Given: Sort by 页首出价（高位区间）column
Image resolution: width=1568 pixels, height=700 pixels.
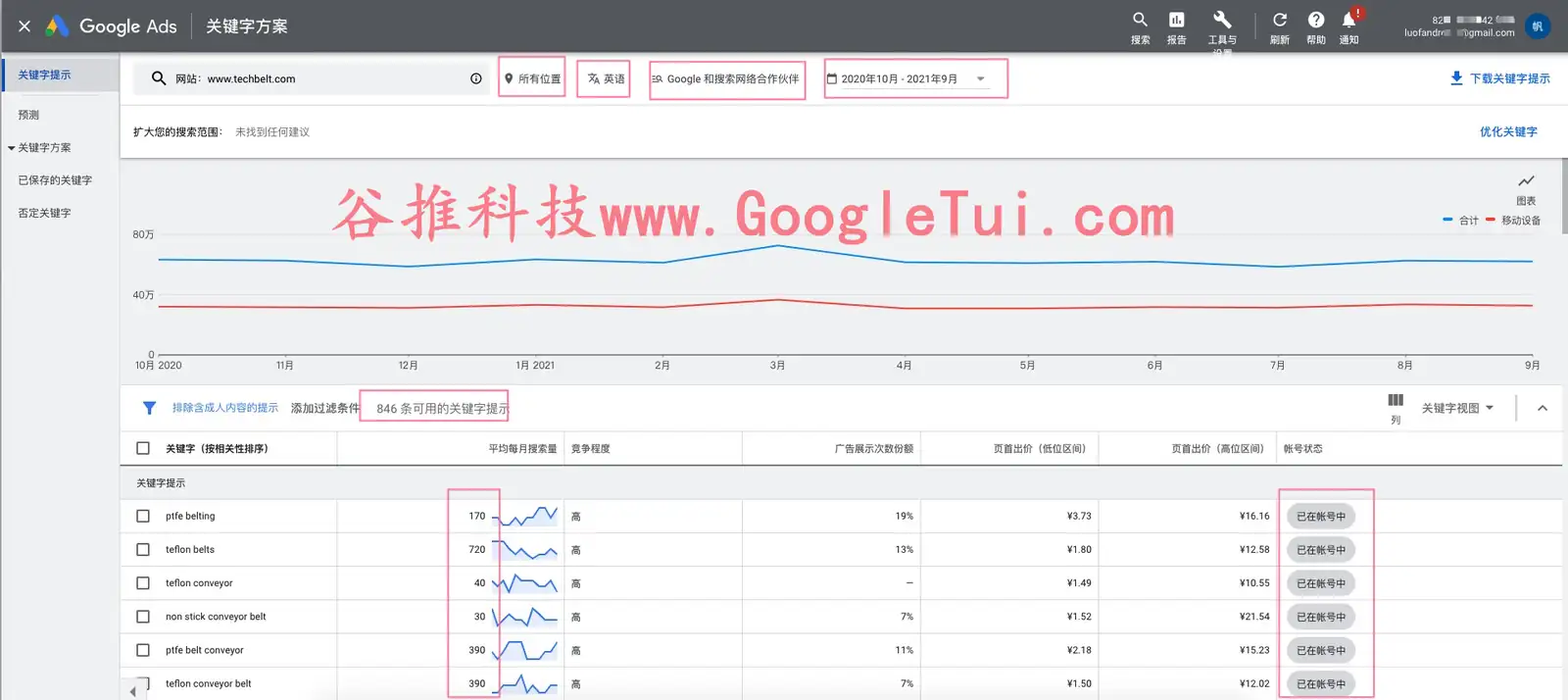Looking at the screenshot, I should pyautogui.click(x=1218, y=449).
